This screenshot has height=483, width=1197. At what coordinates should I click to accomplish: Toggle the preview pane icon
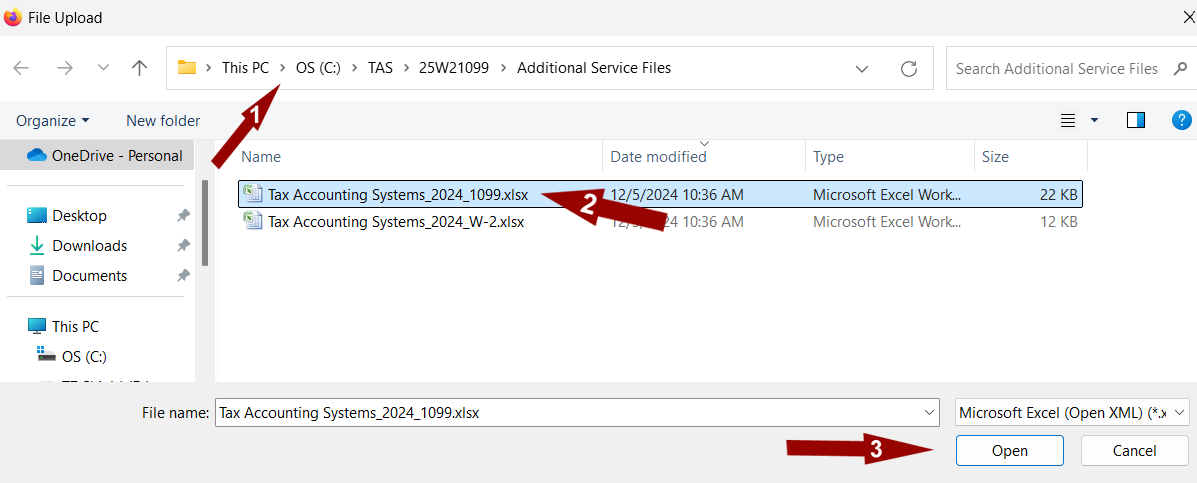pos(1135,120)
